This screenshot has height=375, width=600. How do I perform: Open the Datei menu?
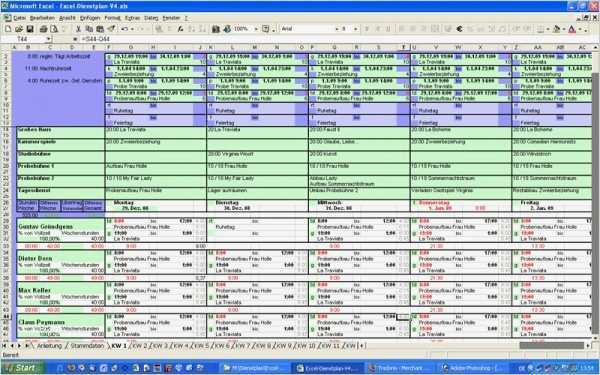(x=19, y=18)
